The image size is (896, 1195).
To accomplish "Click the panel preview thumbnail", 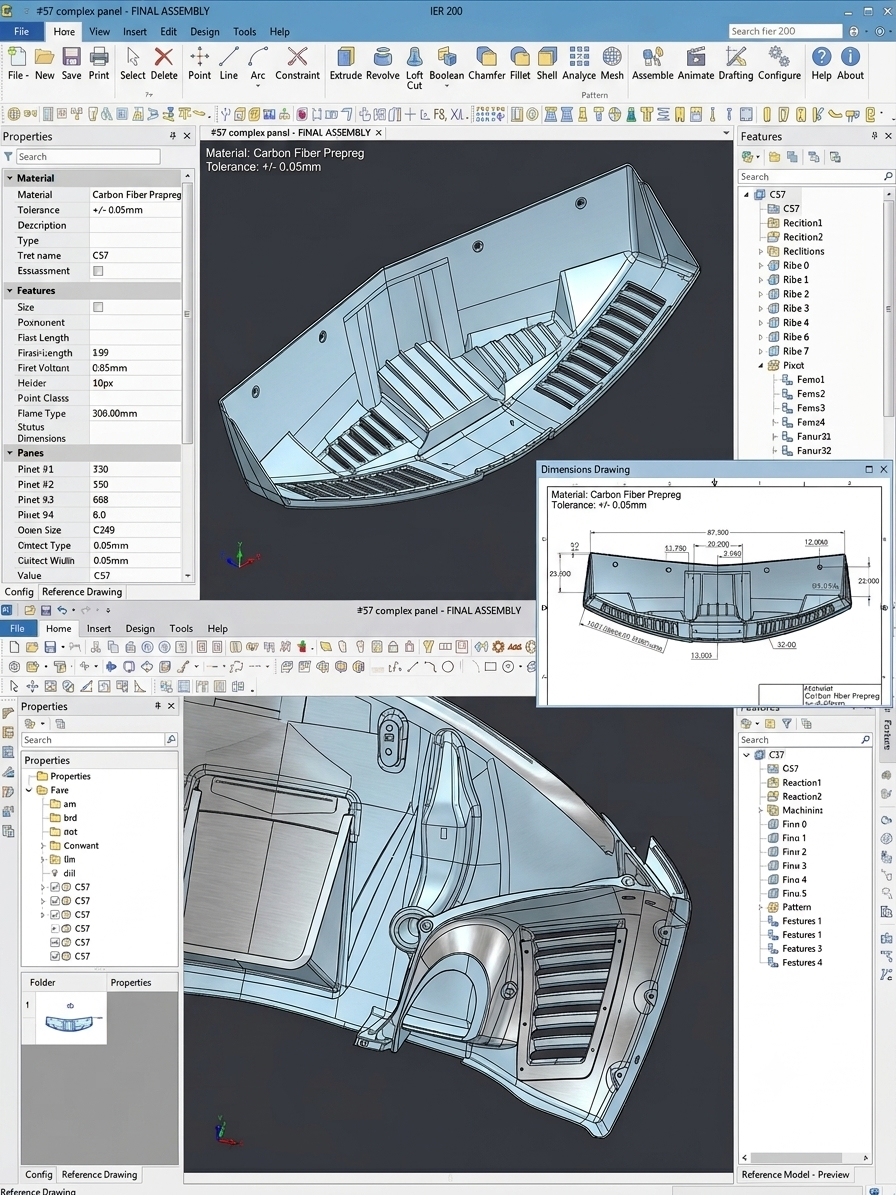I will coord(71,1018).
